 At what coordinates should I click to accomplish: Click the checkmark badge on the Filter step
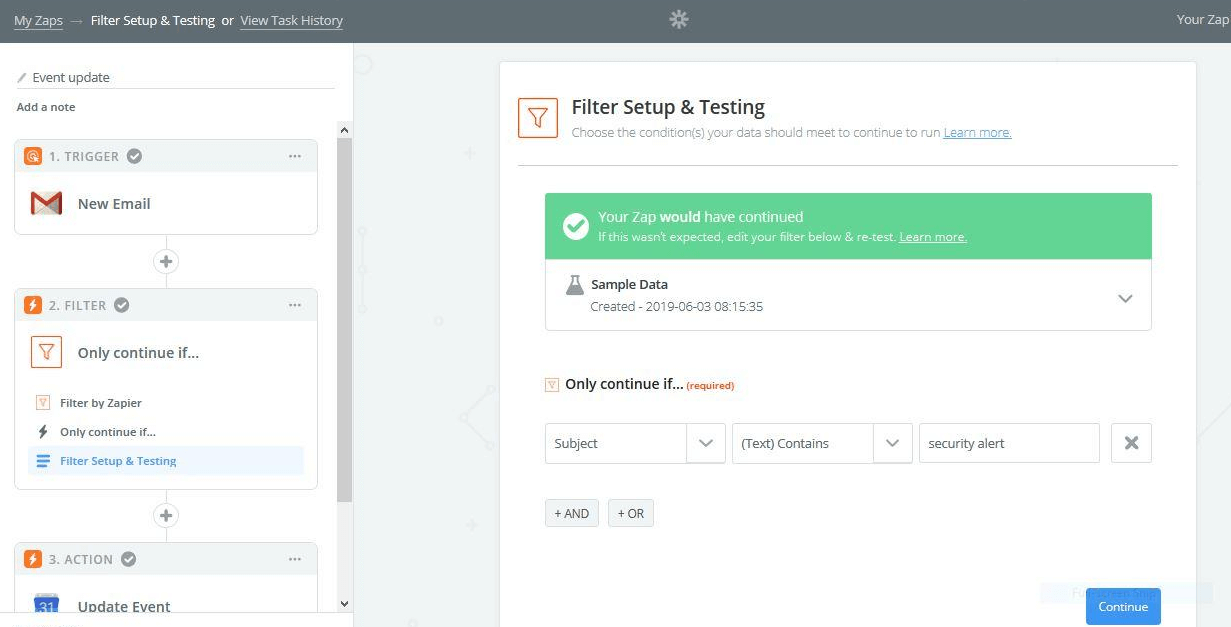coord(121,305)
